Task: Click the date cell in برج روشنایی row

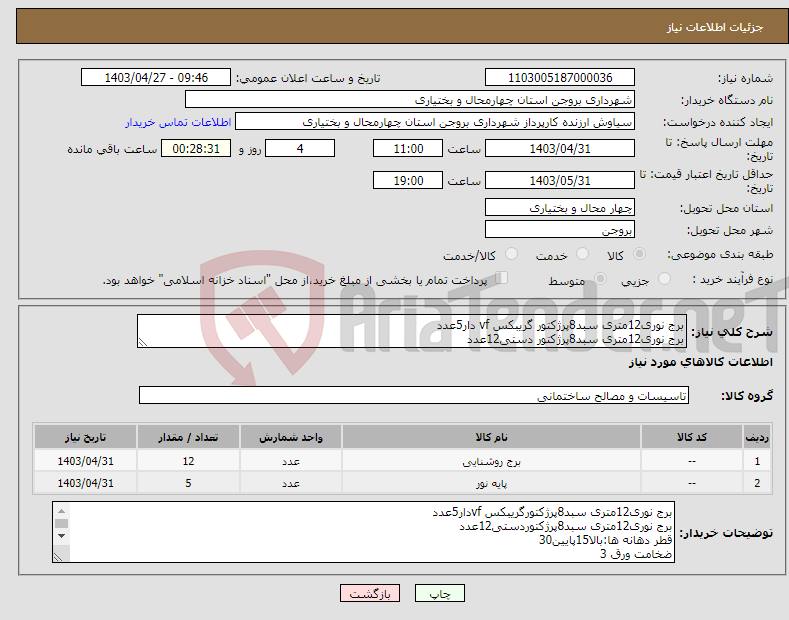Action: tap(86, 461)
